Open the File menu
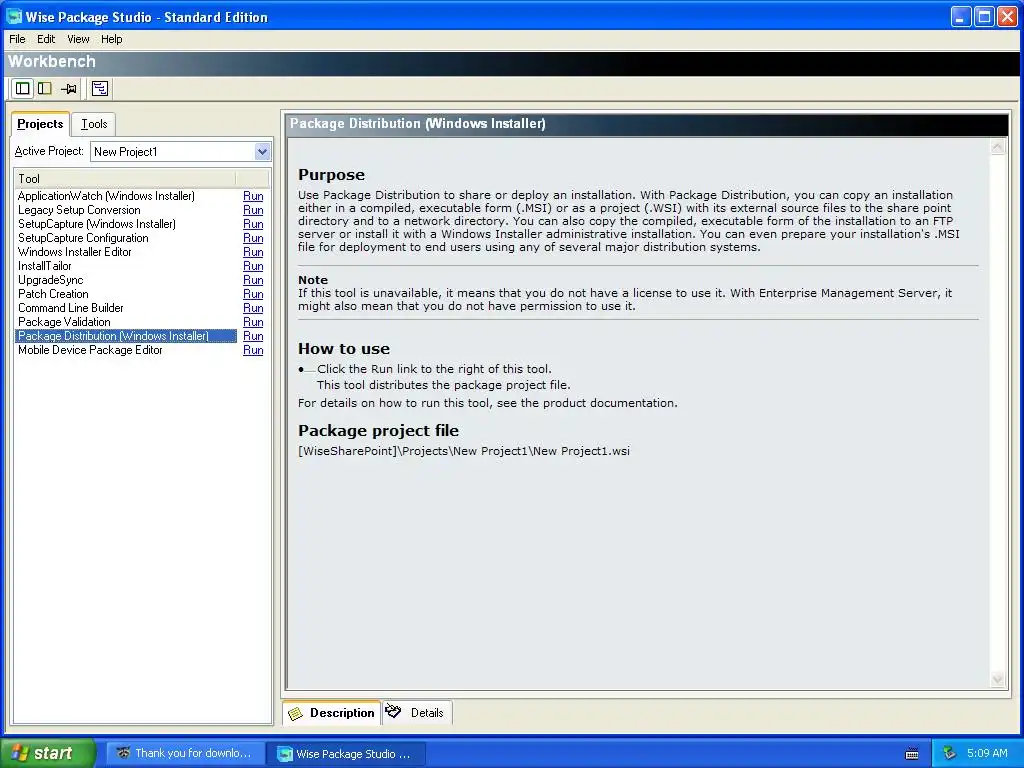1024x768 pixels. pos(17,39)
